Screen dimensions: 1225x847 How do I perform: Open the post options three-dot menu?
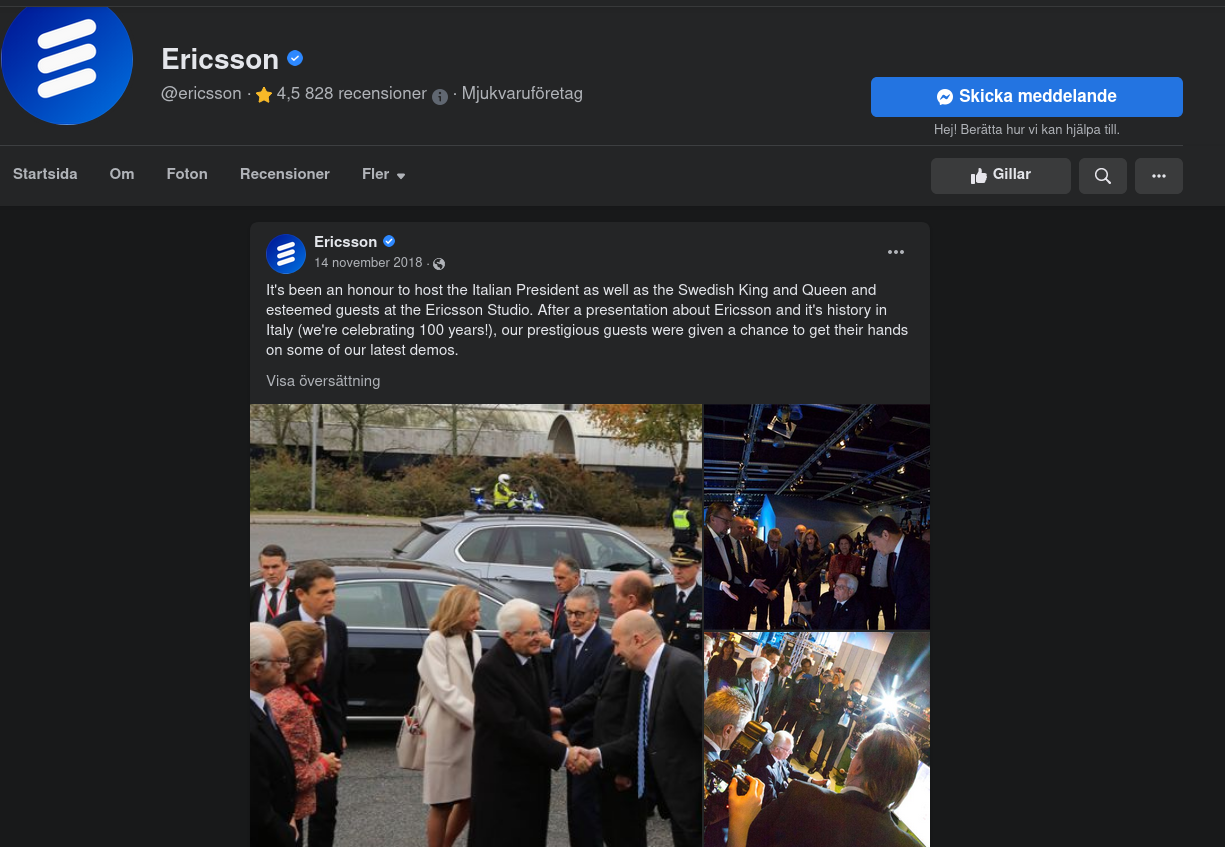tap(896, 252)
